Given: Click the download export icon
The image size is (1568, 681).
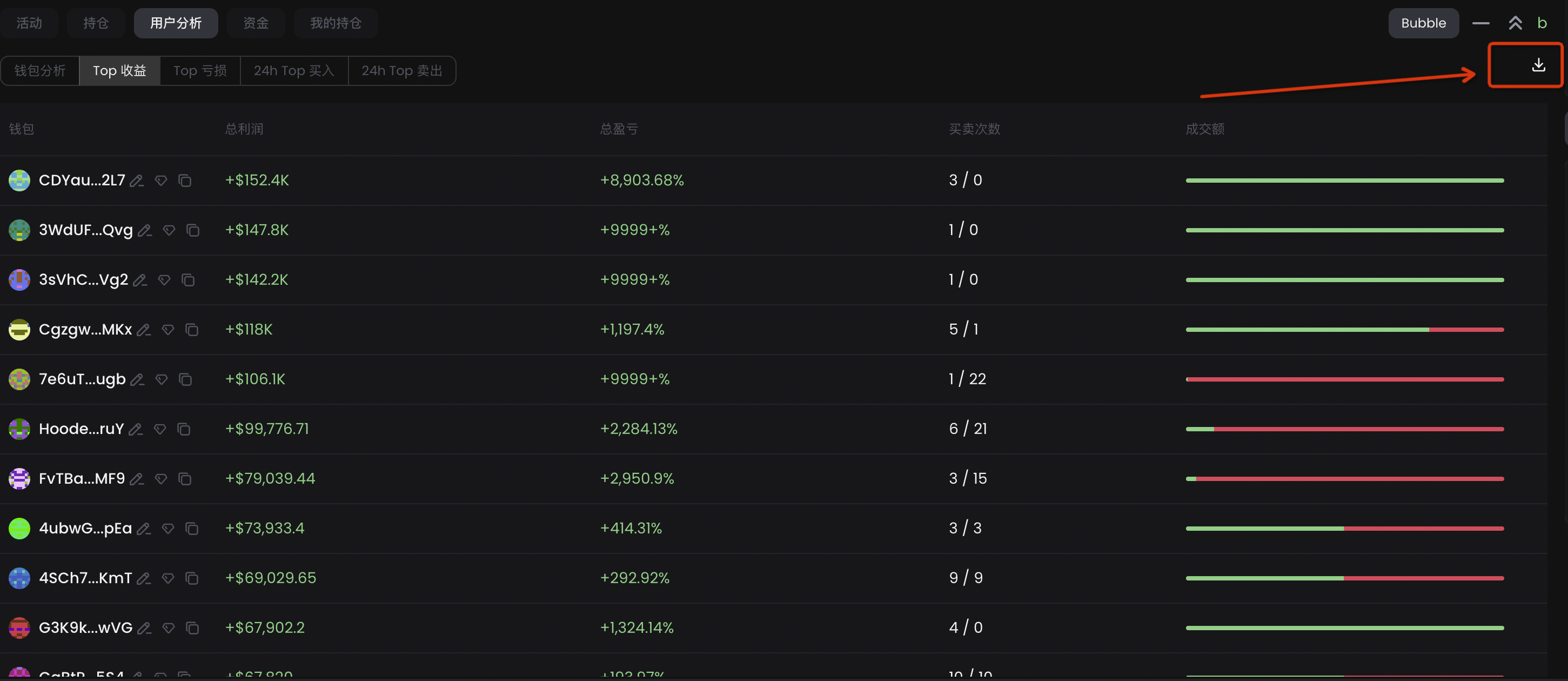Looking at the screenshot, I should (1538, 65).
